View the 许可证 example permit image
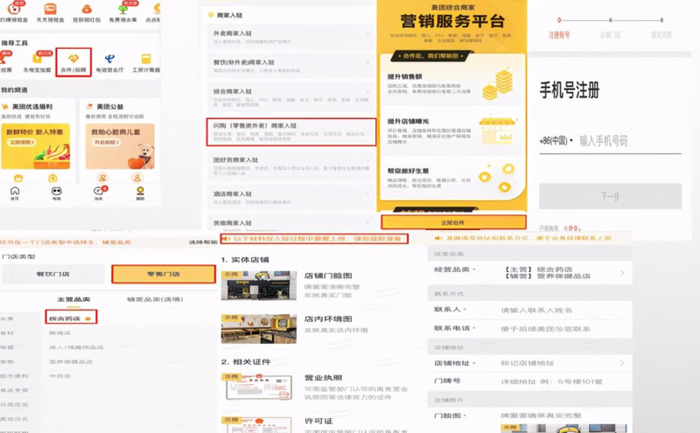 [x=257, y=425]
